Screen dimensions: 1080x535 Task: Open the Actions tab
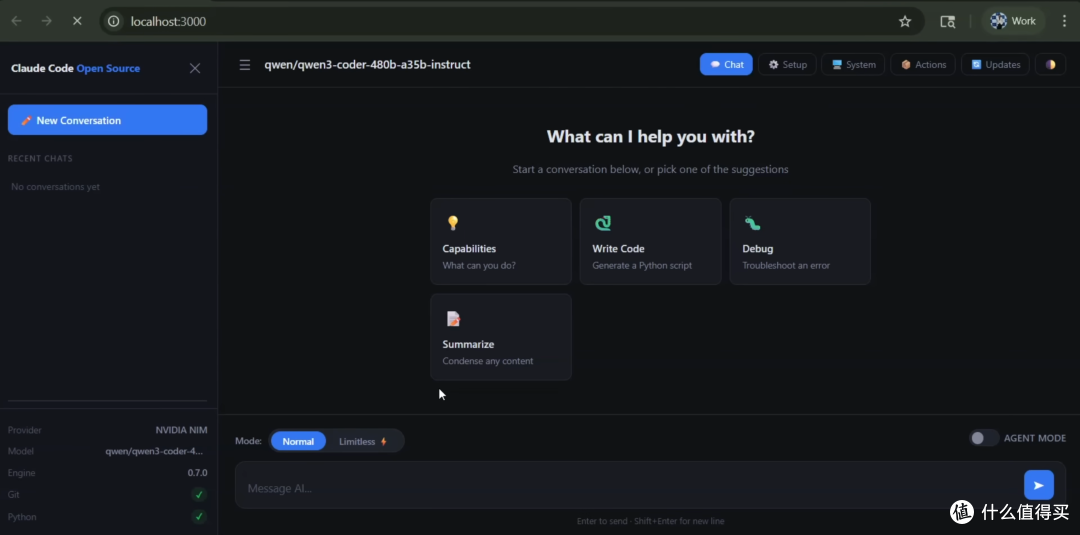[x=923, y=65]
